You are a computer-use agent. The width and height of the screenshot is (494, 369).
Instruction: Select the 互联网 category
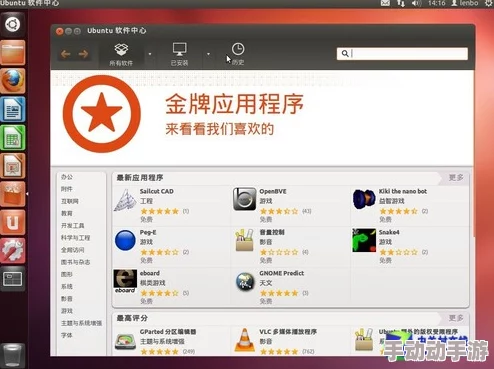click(70, 201)
